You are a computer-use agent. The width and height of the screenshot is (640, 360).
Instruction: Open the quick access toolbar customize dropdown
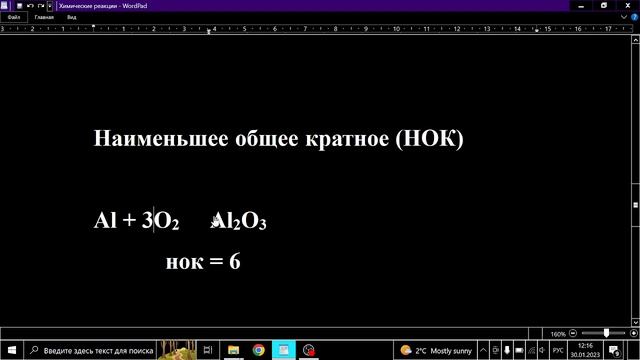pos(50,6)
